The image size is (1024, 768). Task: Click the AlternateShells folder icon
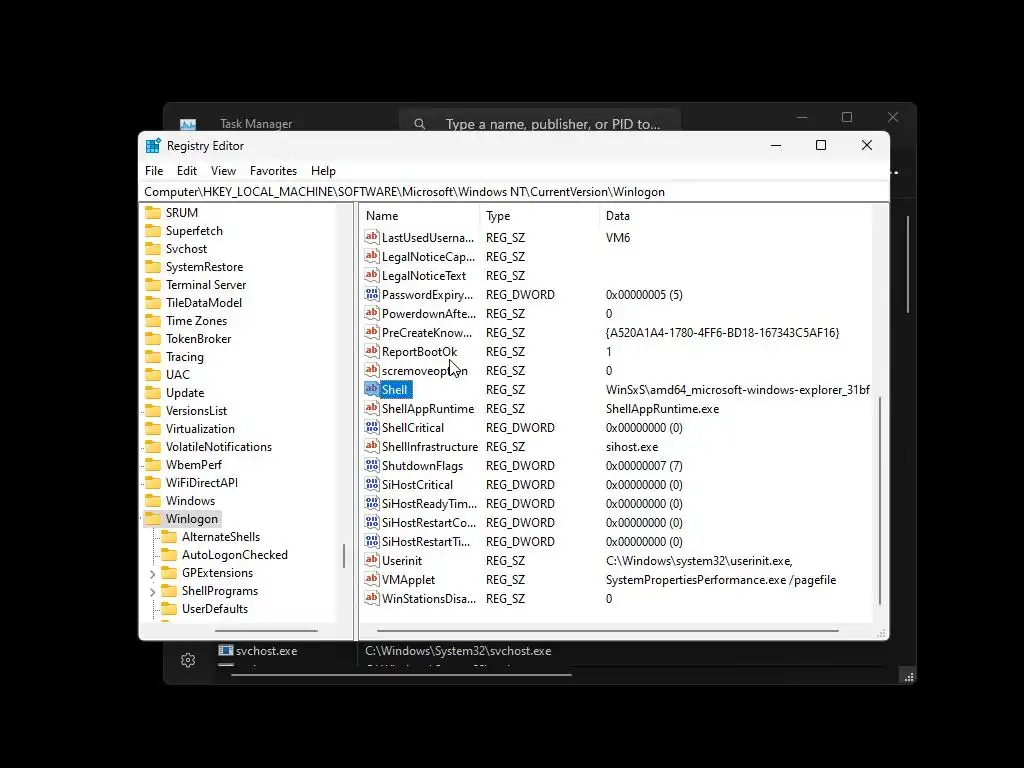[x=169, y=536]
